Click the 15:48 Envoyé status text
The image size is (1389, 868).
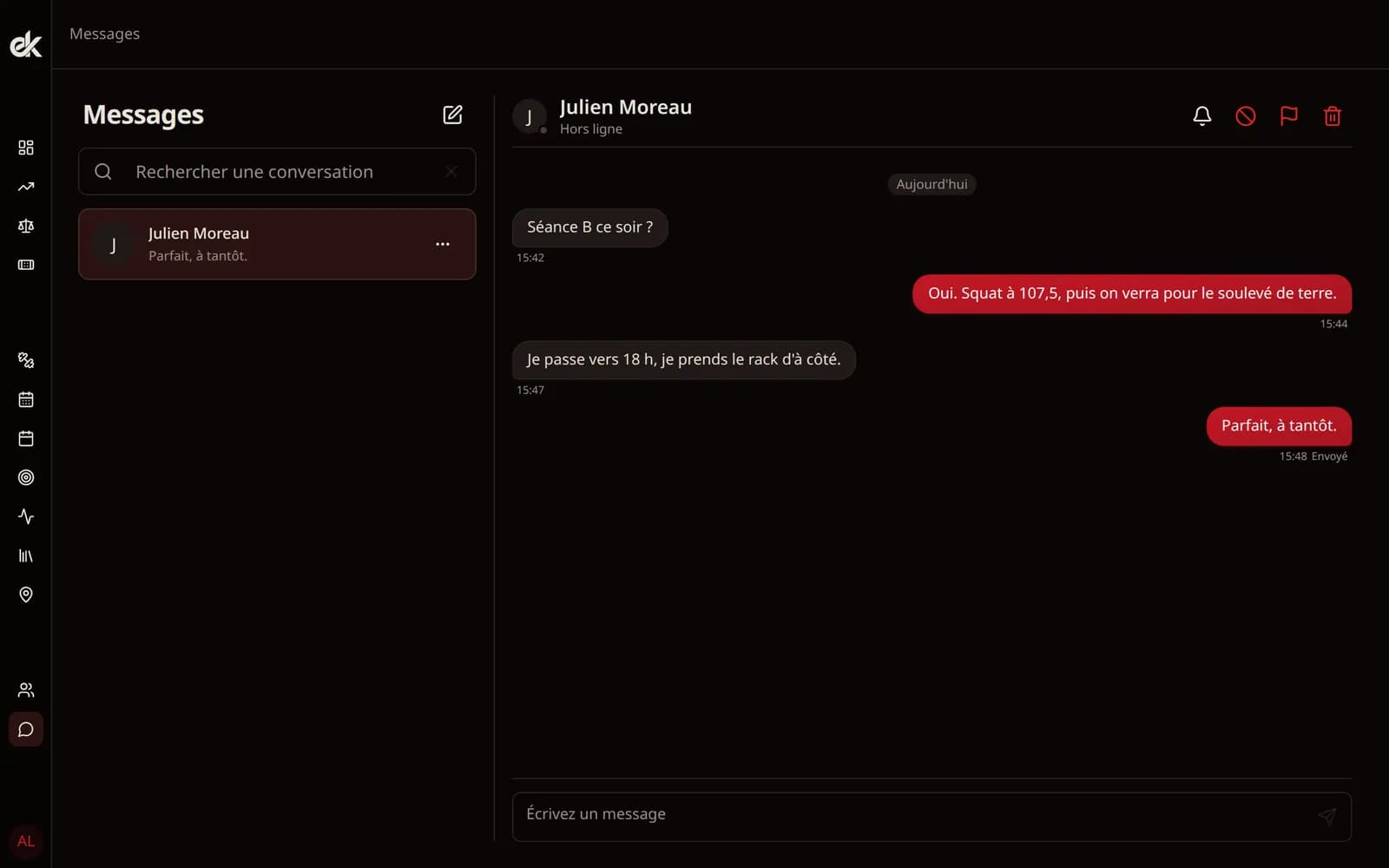pyautogui.click(x=1313, y=457)
